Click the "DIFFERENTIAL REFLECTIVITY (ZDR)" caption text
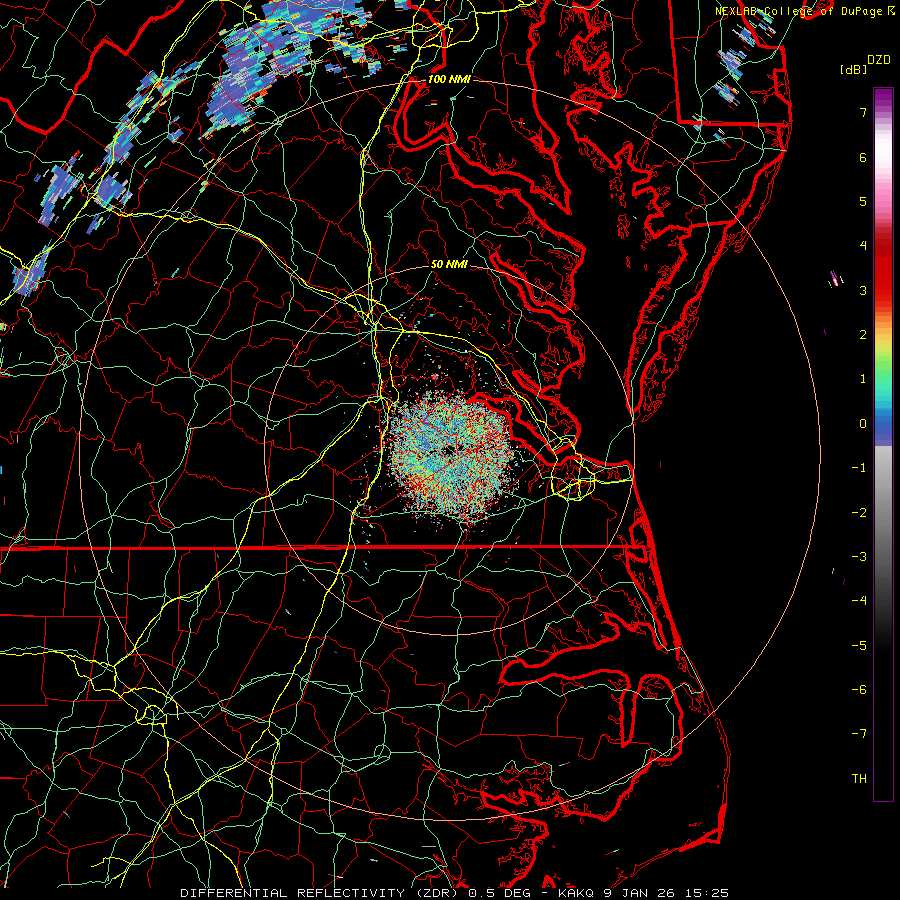 tap(321, 893)
